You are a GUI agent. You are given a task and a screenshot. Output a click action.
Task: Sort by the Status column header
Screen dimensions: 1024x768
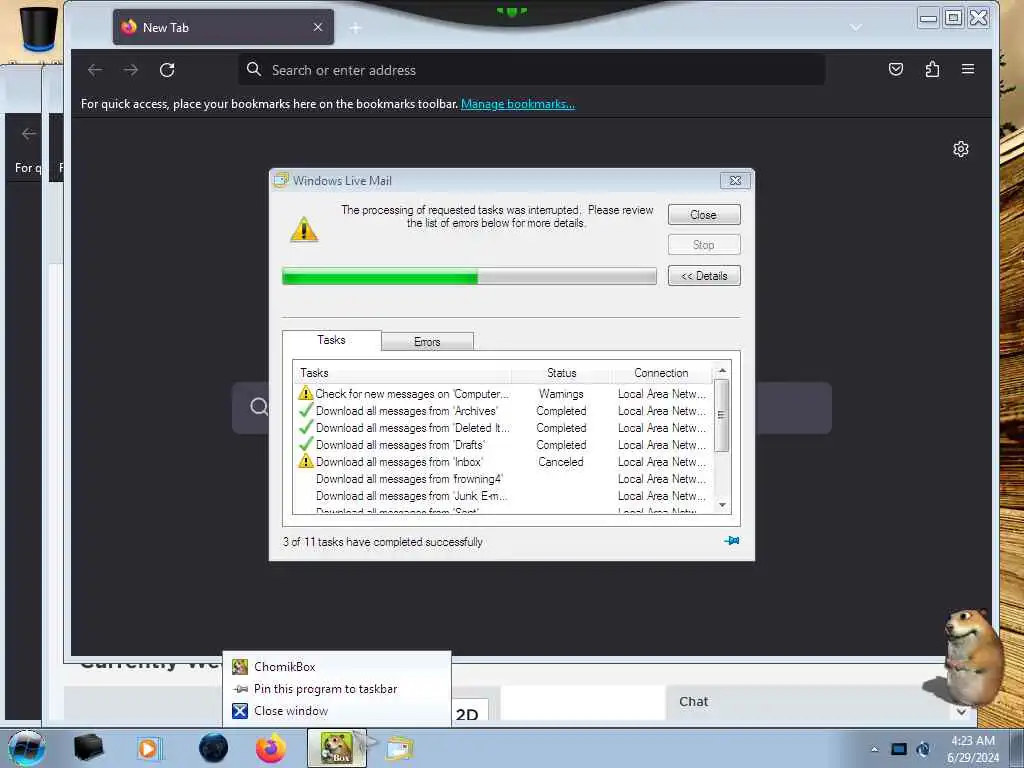(x=562, y=373)
